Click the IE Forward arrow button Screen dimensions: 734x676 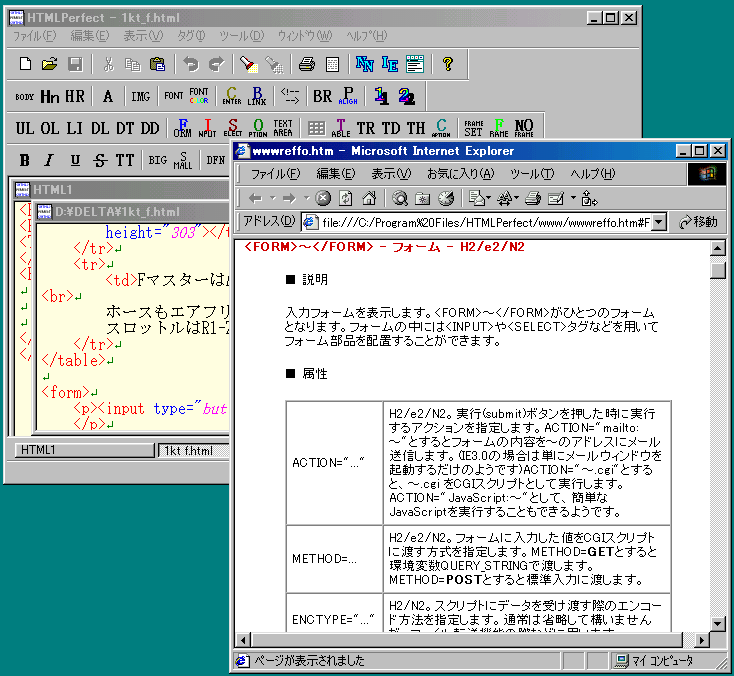pyautogui.click(x=289, y=198)
